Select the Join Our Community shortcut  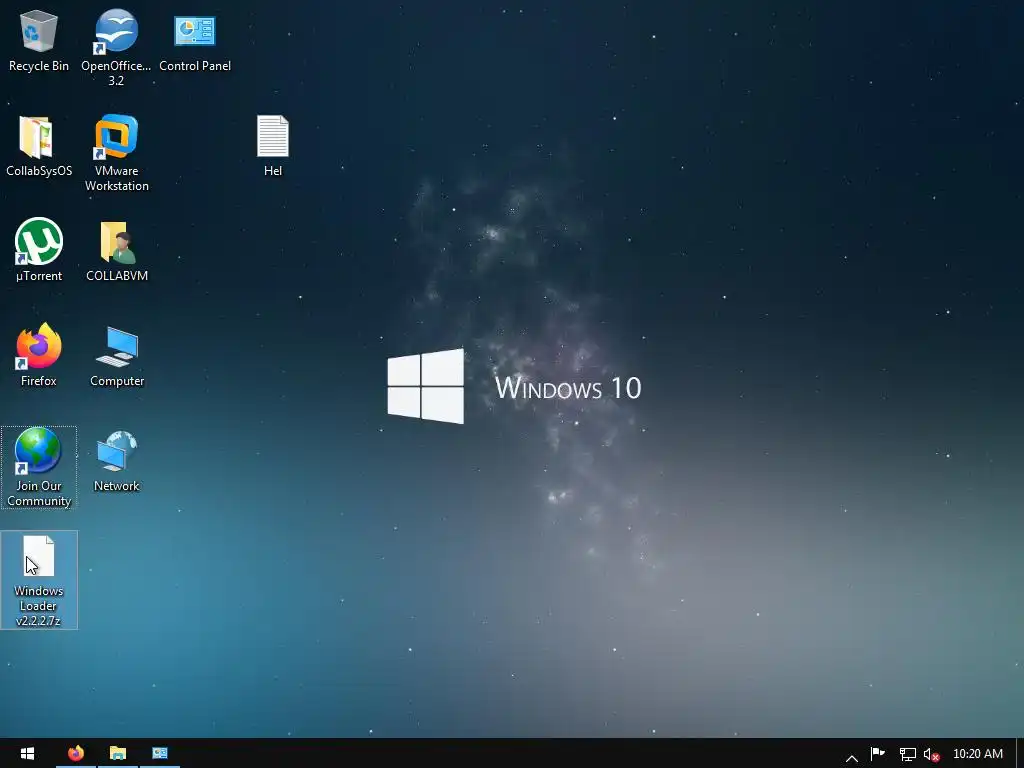click(39, 467)
